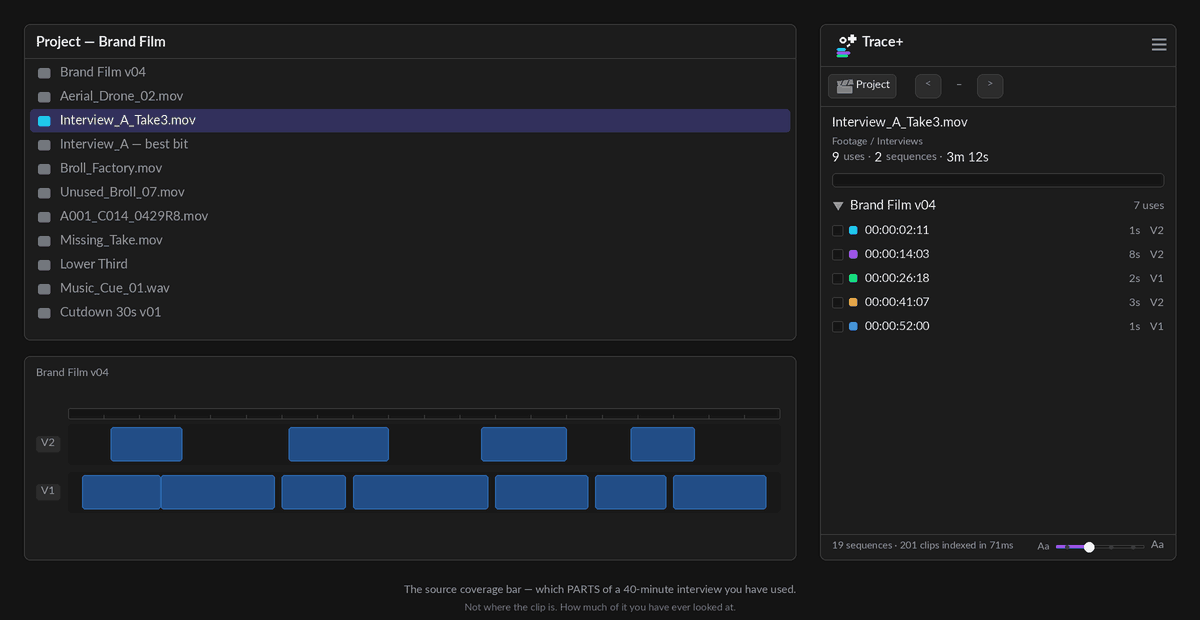
Task: Click the purple swatch beside 00:00:14:03
Action: click(x=853, y=255)
